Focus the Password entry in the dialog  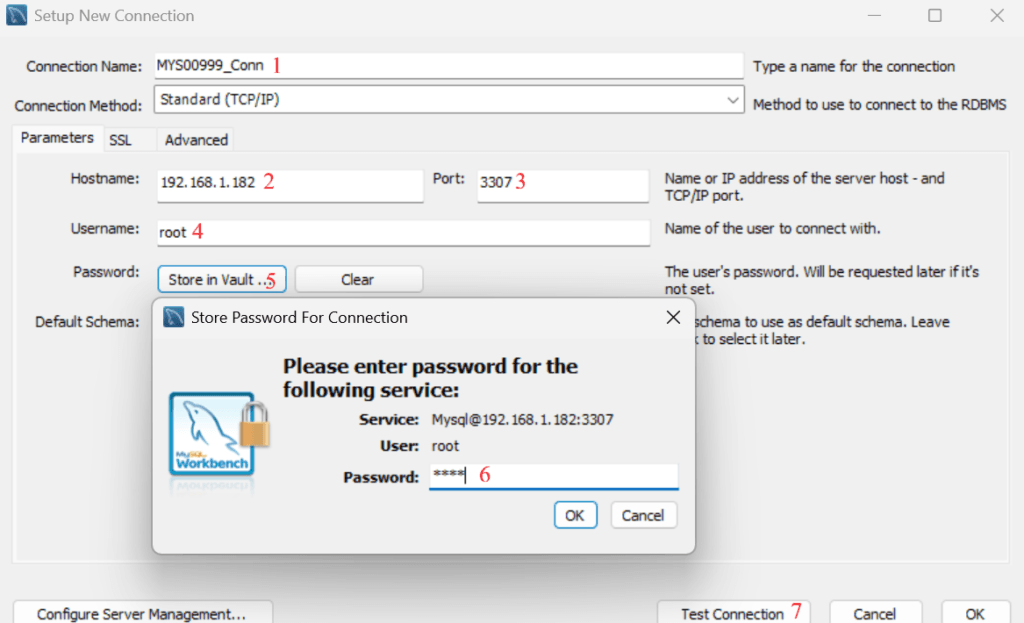coord(554,477)
